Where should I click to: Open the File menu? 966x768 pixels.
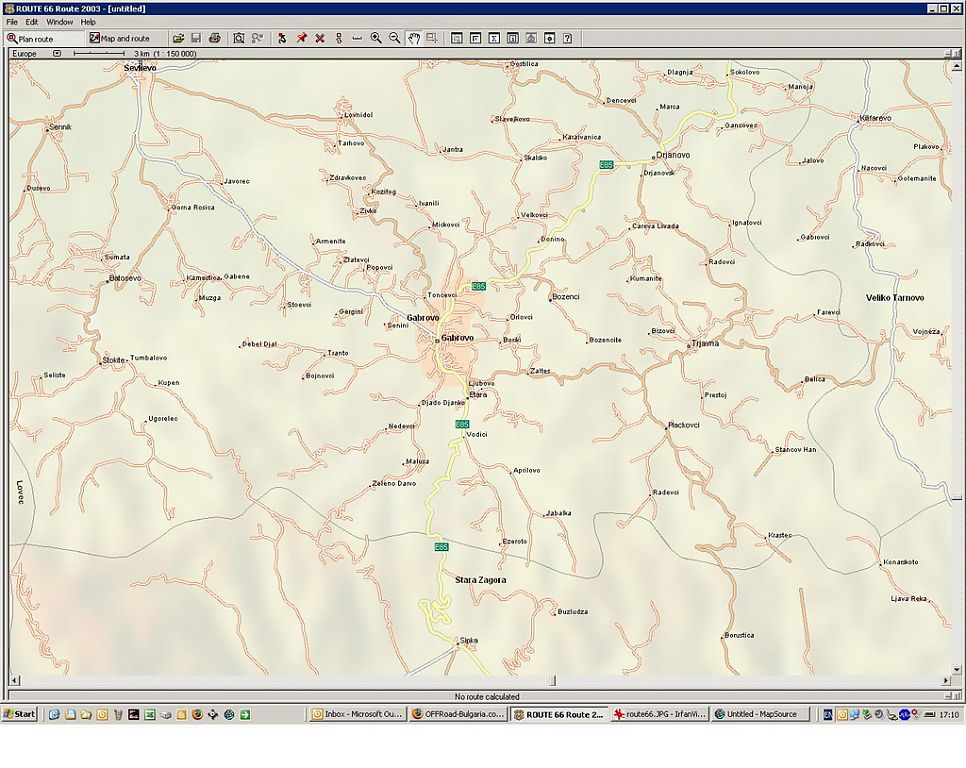(12, 22)
